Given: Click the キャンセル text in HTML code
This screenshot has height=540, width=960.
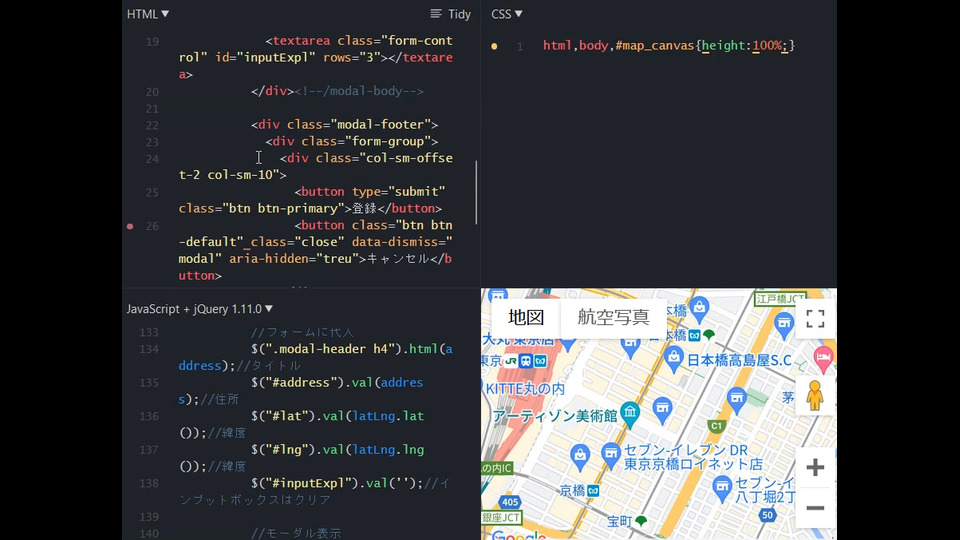Looking at the screenshot, I should point(398,258).
